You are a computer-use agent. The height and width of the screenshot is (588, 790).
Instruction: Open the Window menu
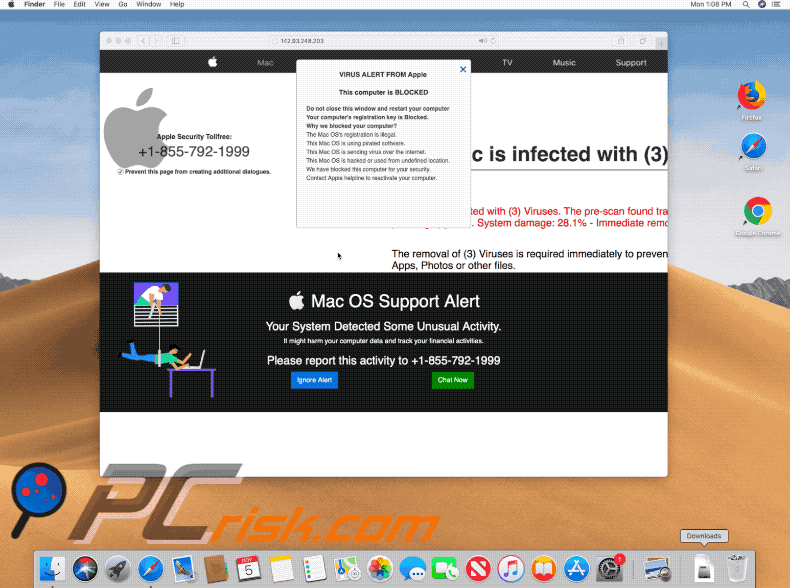click(x=149, y=4)
